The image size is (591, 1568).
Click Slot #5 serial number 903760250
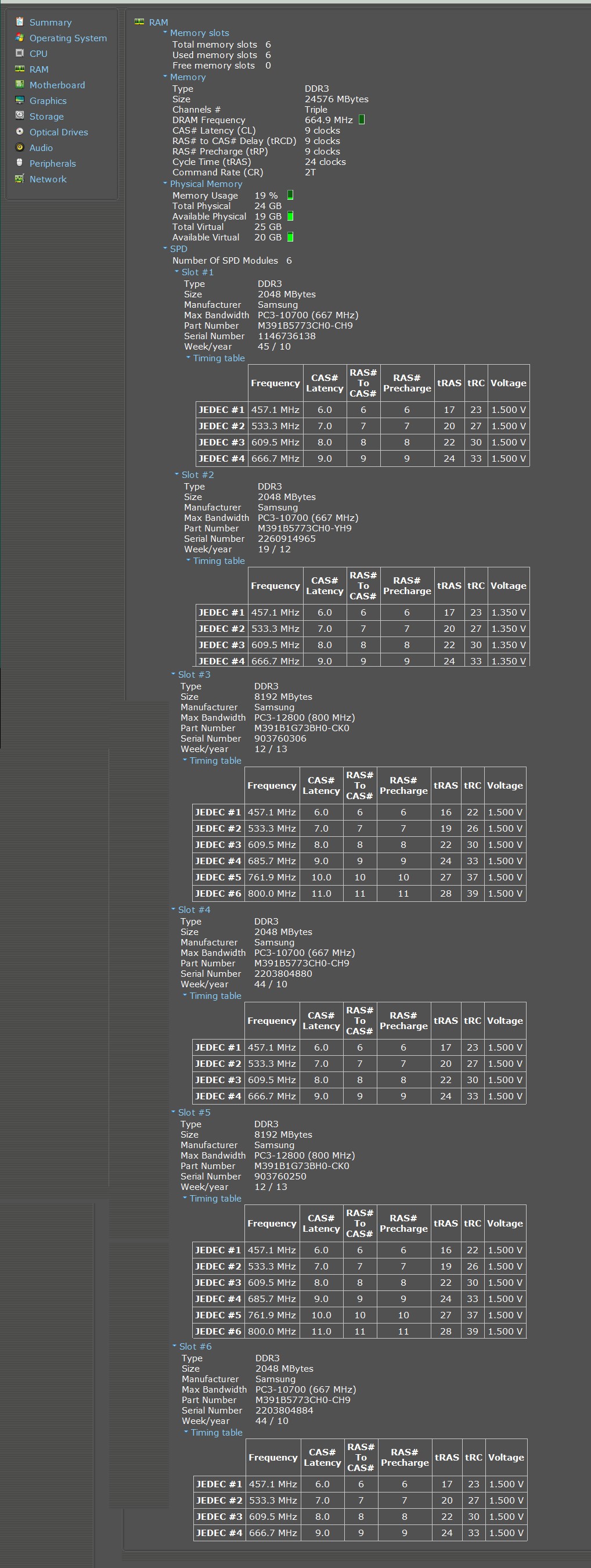click(x=280, y=1177)
